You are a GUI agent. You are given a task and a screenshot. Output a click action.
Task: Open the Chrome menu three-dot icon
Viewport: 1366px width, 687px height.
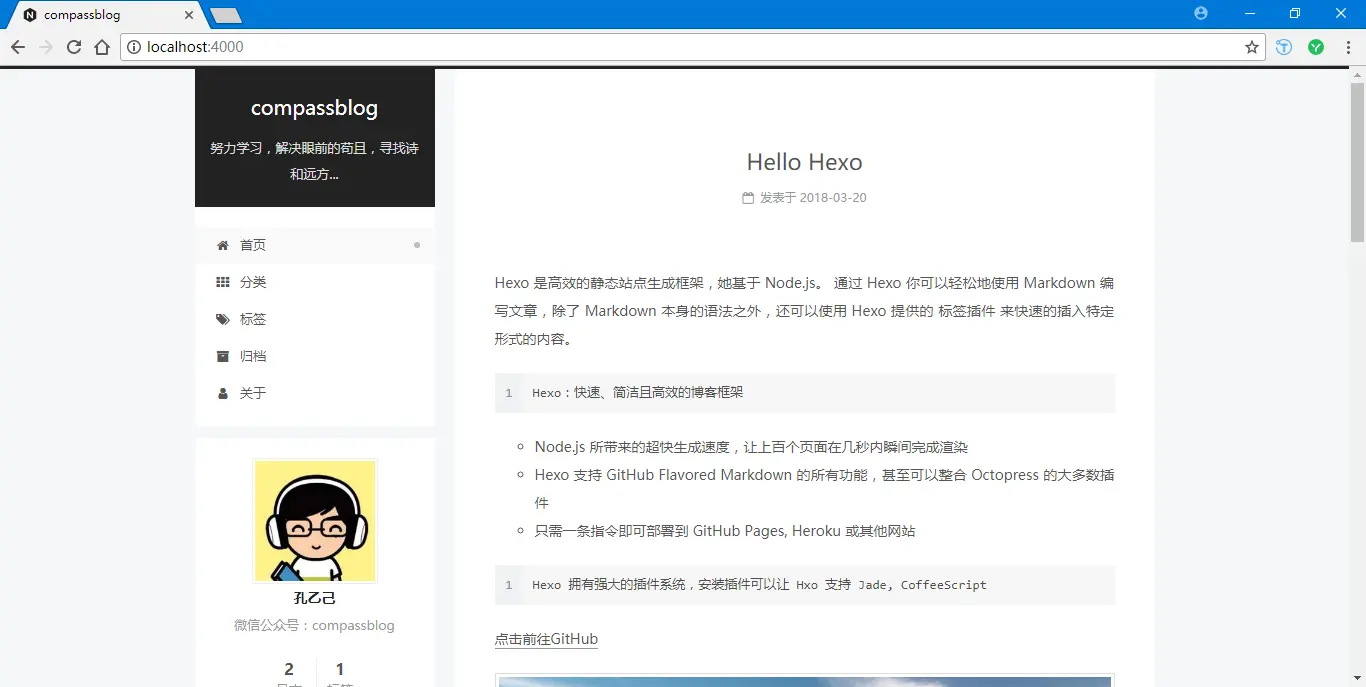click(1346, 47)
